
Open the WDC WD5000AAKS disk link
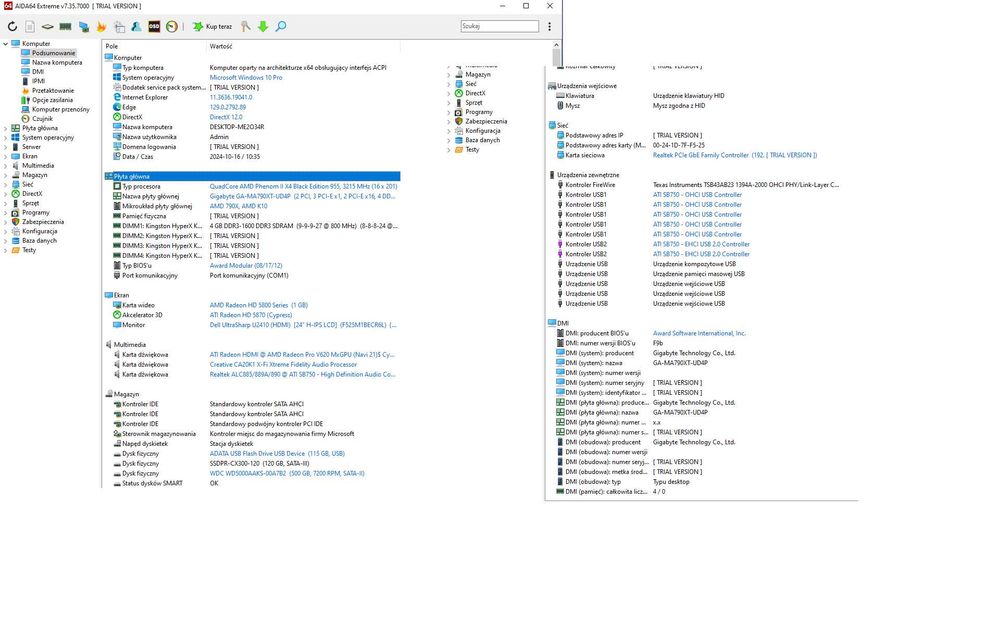point(287,473)
